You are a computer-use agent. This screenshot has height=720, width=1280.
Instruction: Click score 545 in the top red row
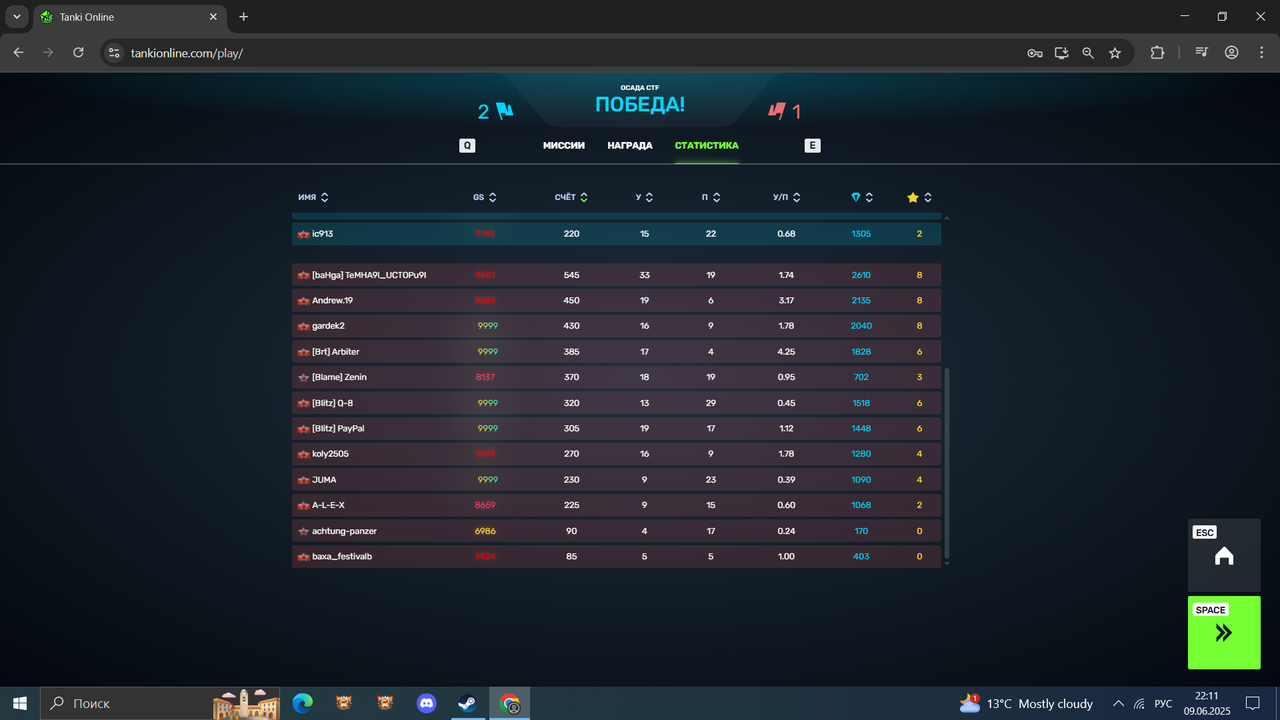pos(572,275)
